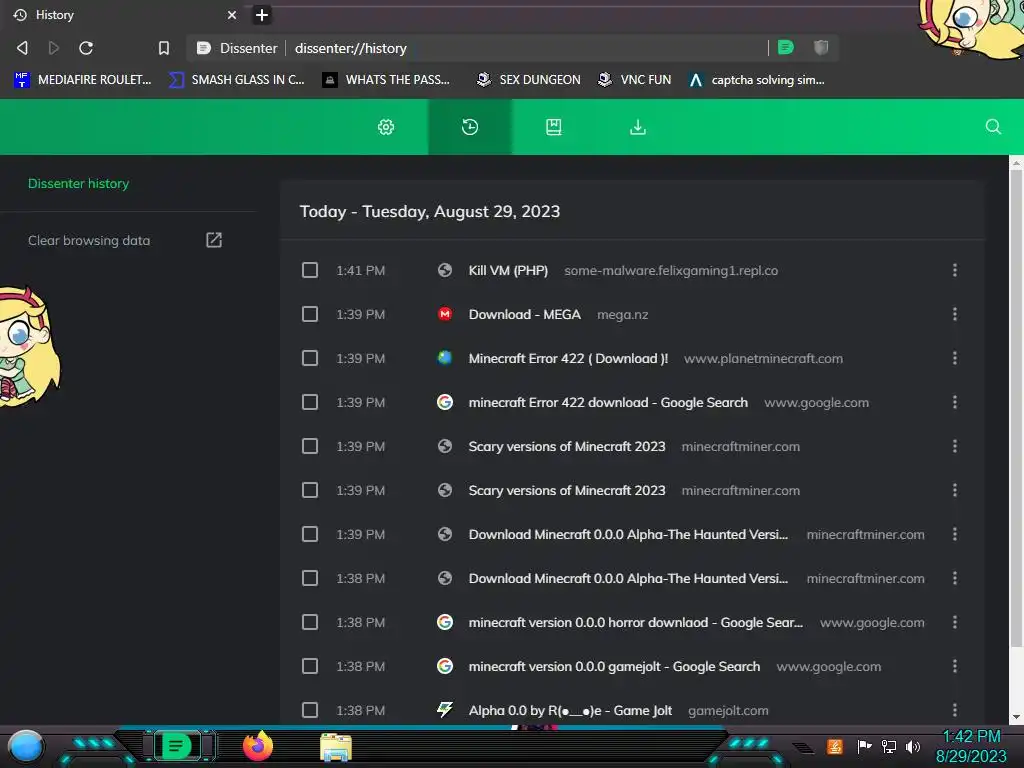Select Dissenter history in sidebar
Screen dimensions: 1024x768
[x=78, y=184]
